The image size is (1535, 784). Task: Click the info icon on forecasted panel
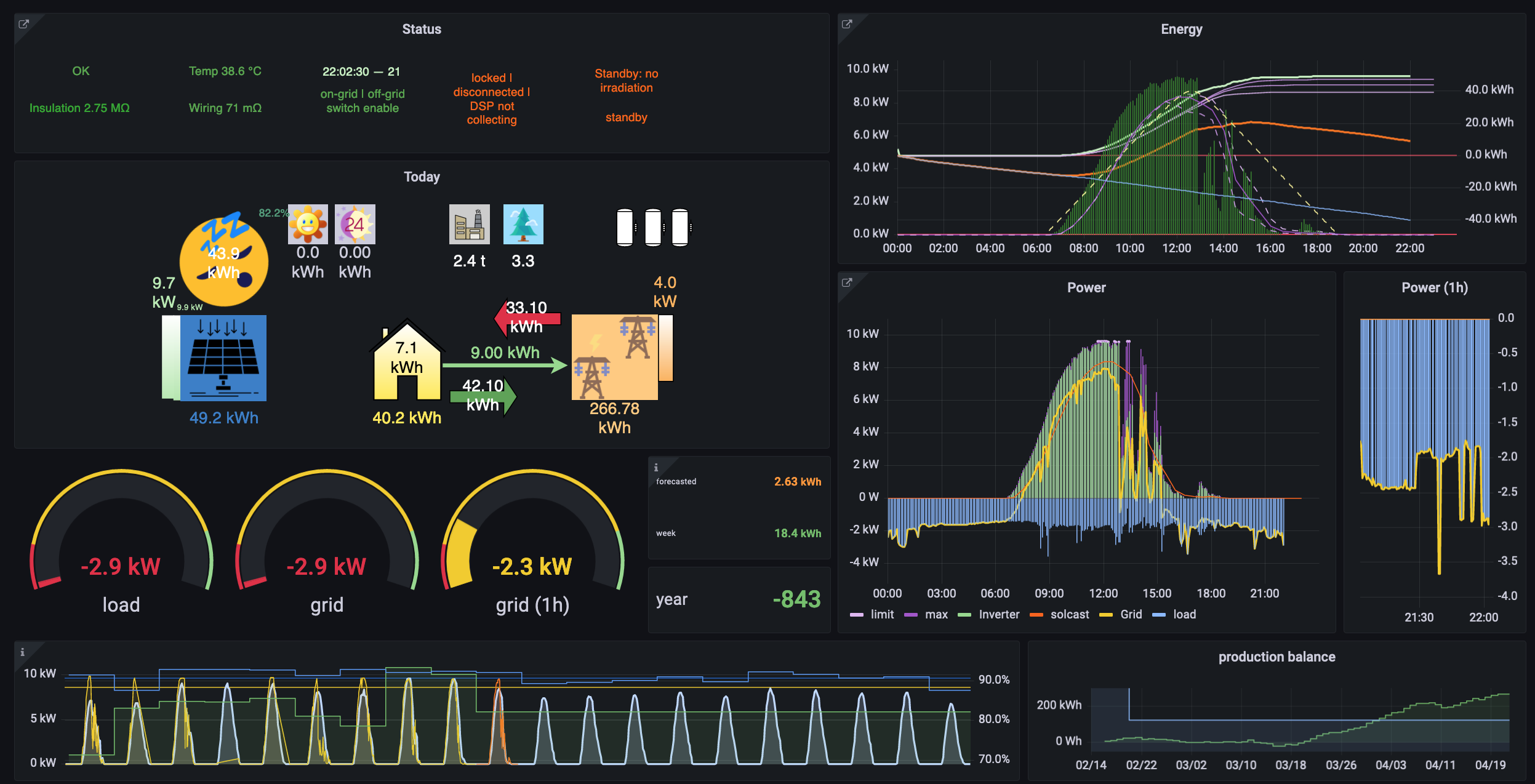pos(656,467)
